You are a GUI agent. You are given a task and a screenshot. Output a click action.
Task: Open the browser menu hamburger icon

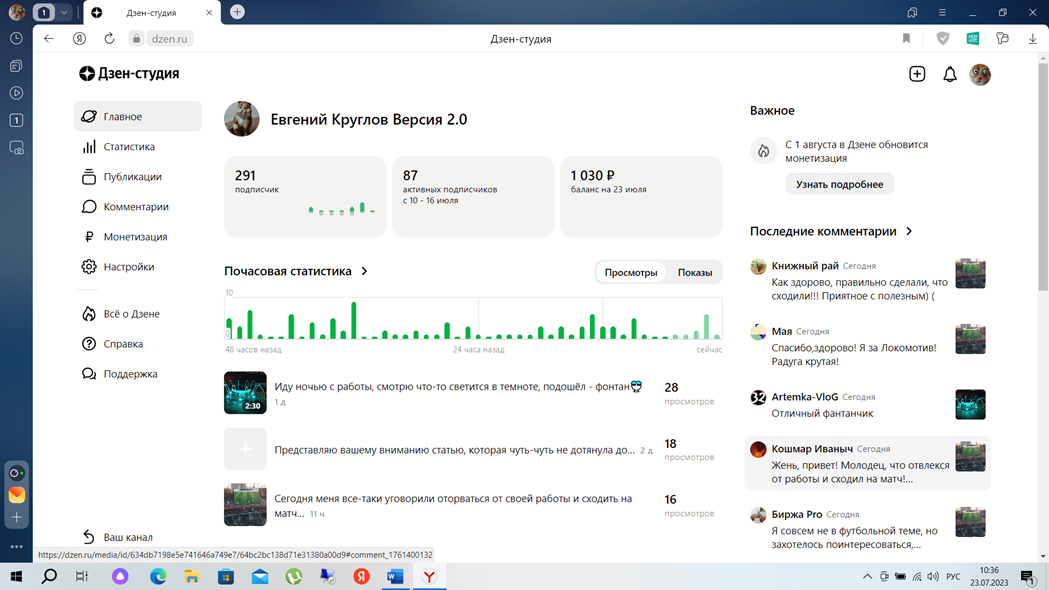click(x=942, y=12)
